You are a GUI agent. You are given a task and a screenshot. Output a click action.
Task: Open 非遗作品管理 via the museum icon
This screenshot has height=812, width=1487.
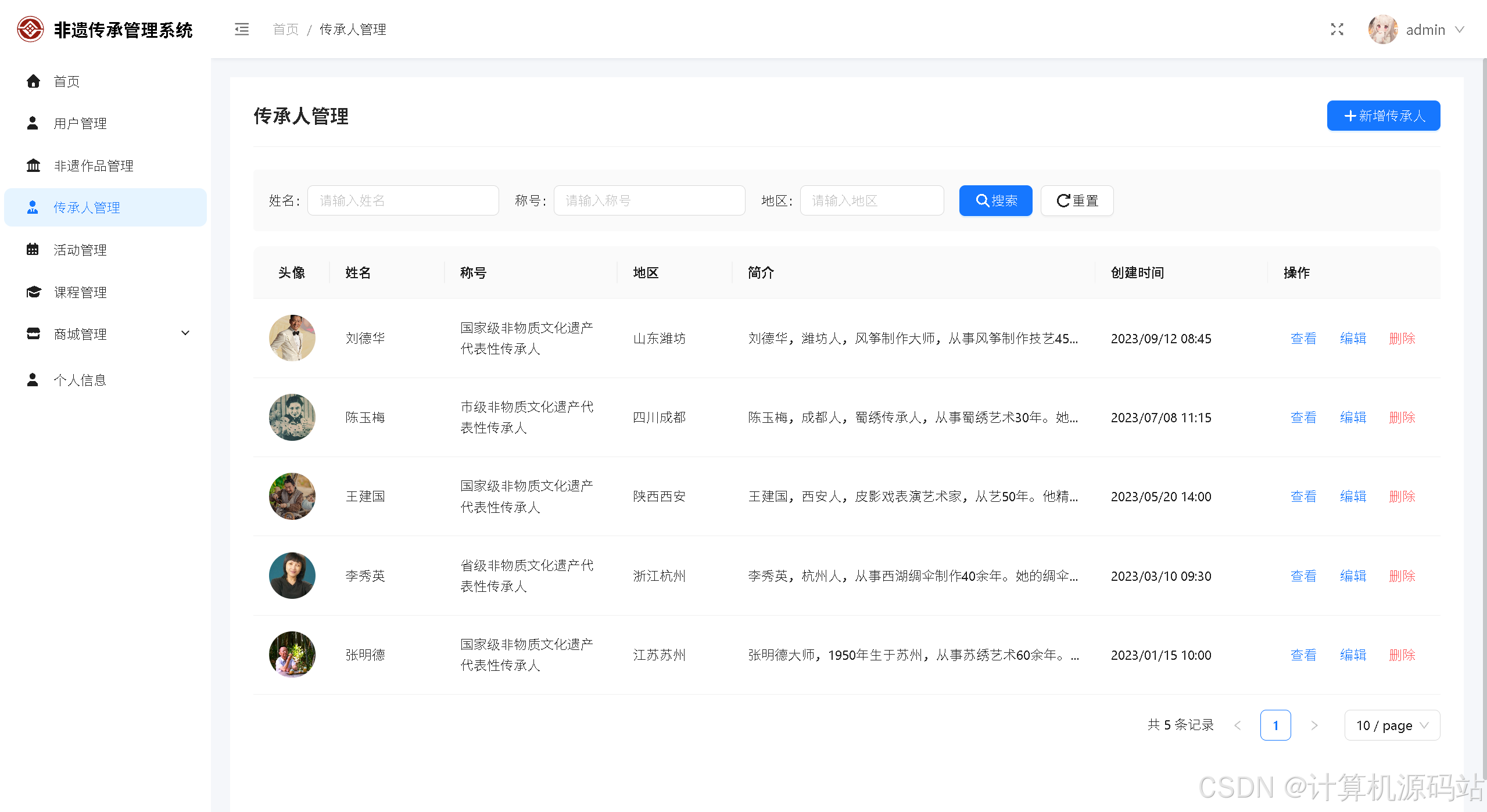[33, 166]
